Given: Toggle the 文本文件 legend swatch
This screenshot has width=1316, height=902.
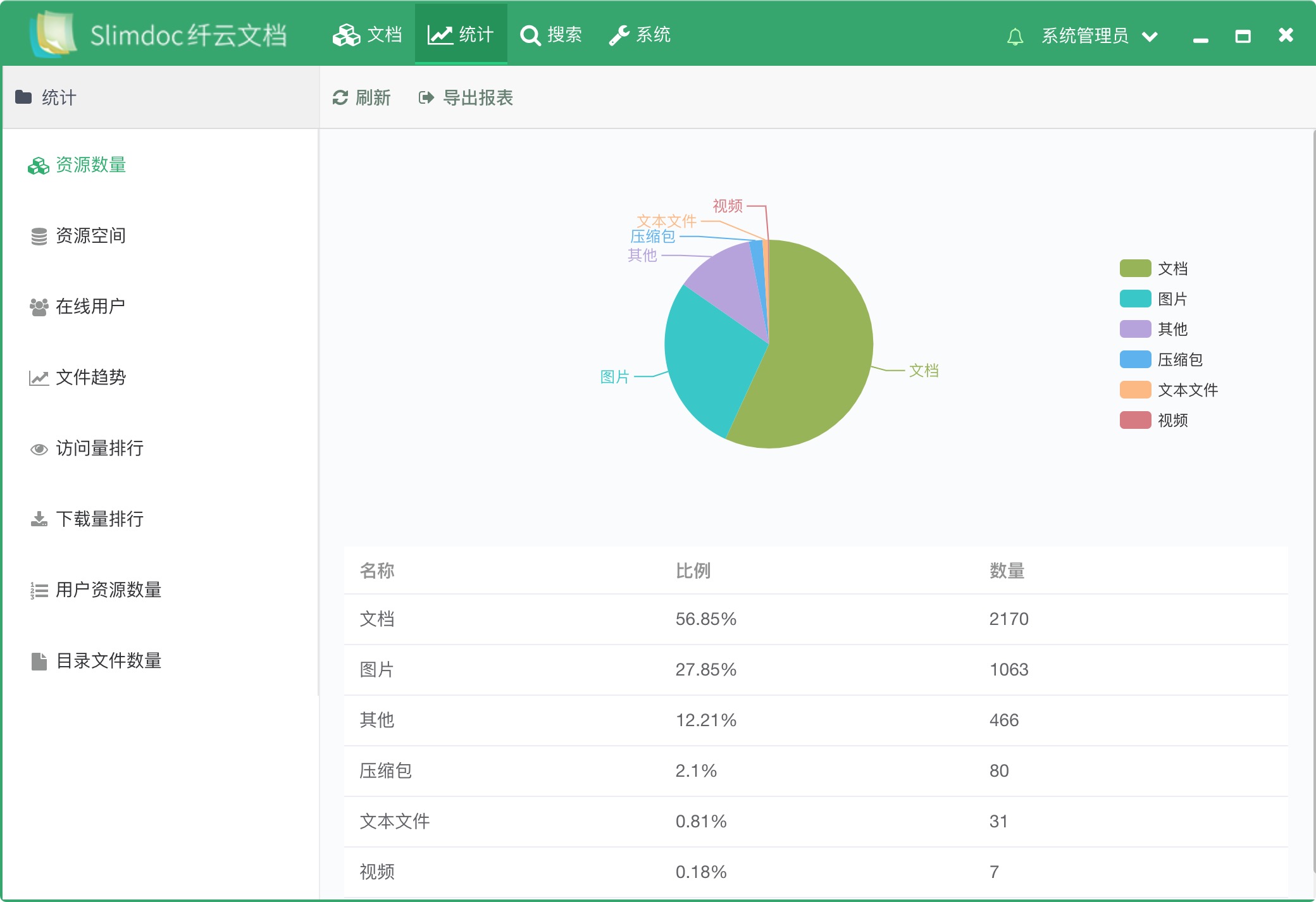Looking at the screenshot, I should (x=1135, y=390).
